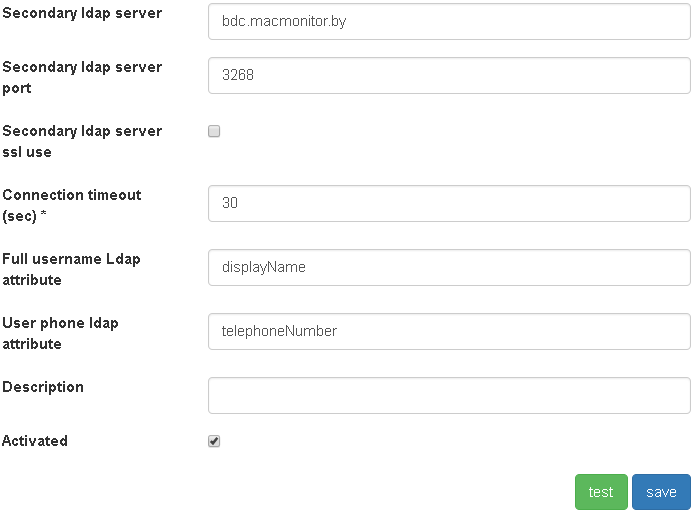Focus the Secondary ldap server port field
The image size is (694, 524).
click(x=449, y=75)
